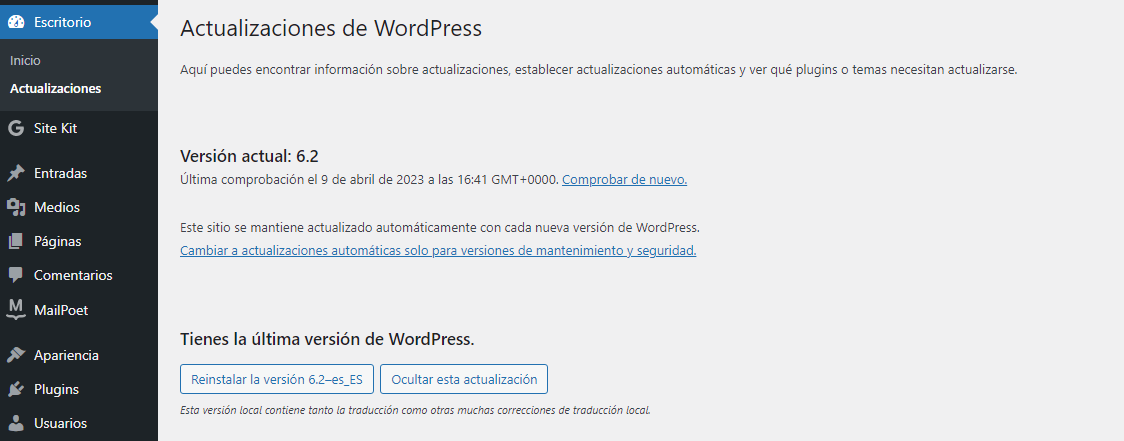The height and width of the screenshot is (441, 1124).
Task: Click the Tienes la última versión de WordPress heading
Action: 327,339
